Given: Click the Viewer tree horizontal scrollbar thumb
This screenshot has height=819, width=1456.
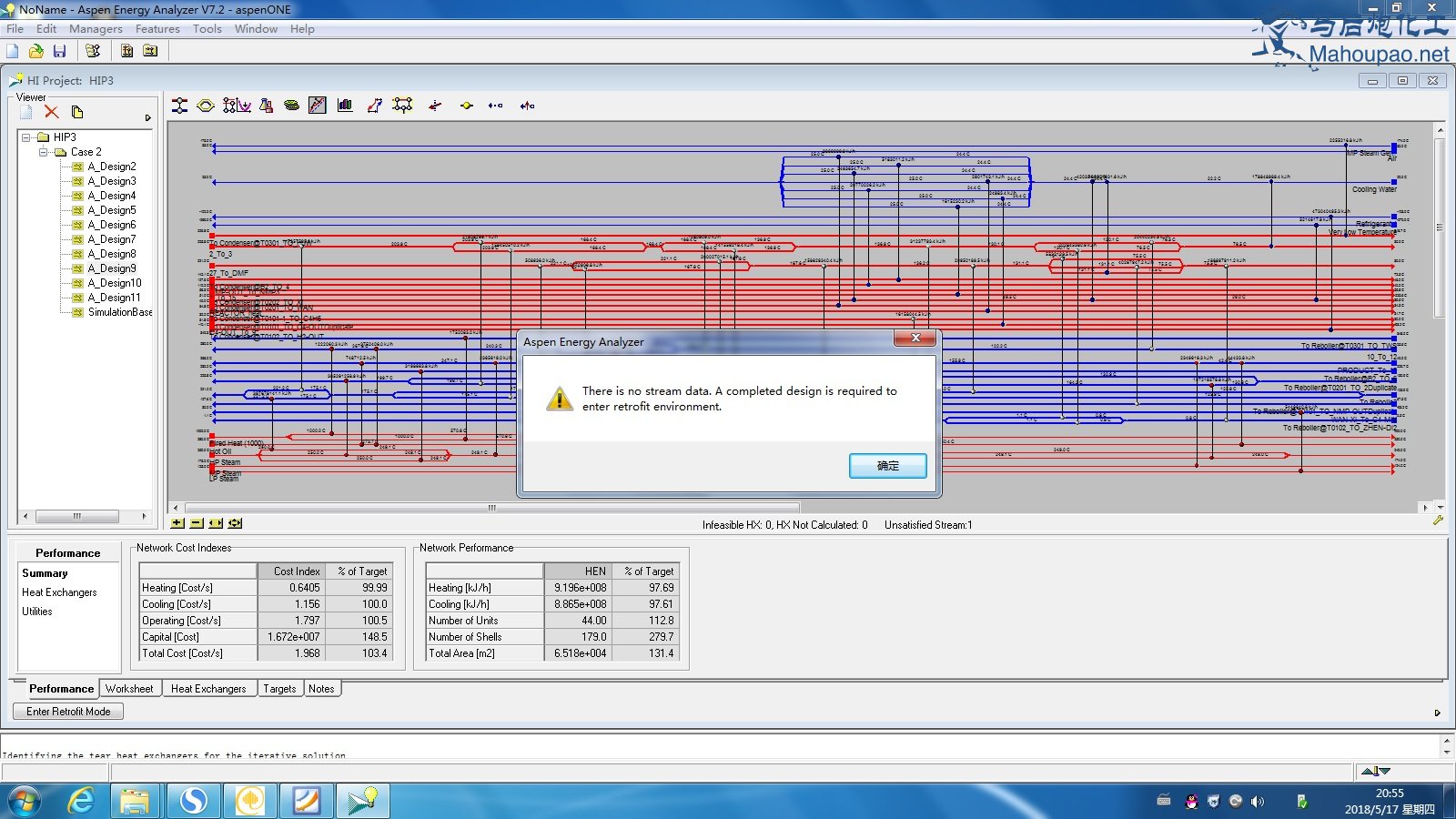Looking at the screenshot, I should click(76, 516).
